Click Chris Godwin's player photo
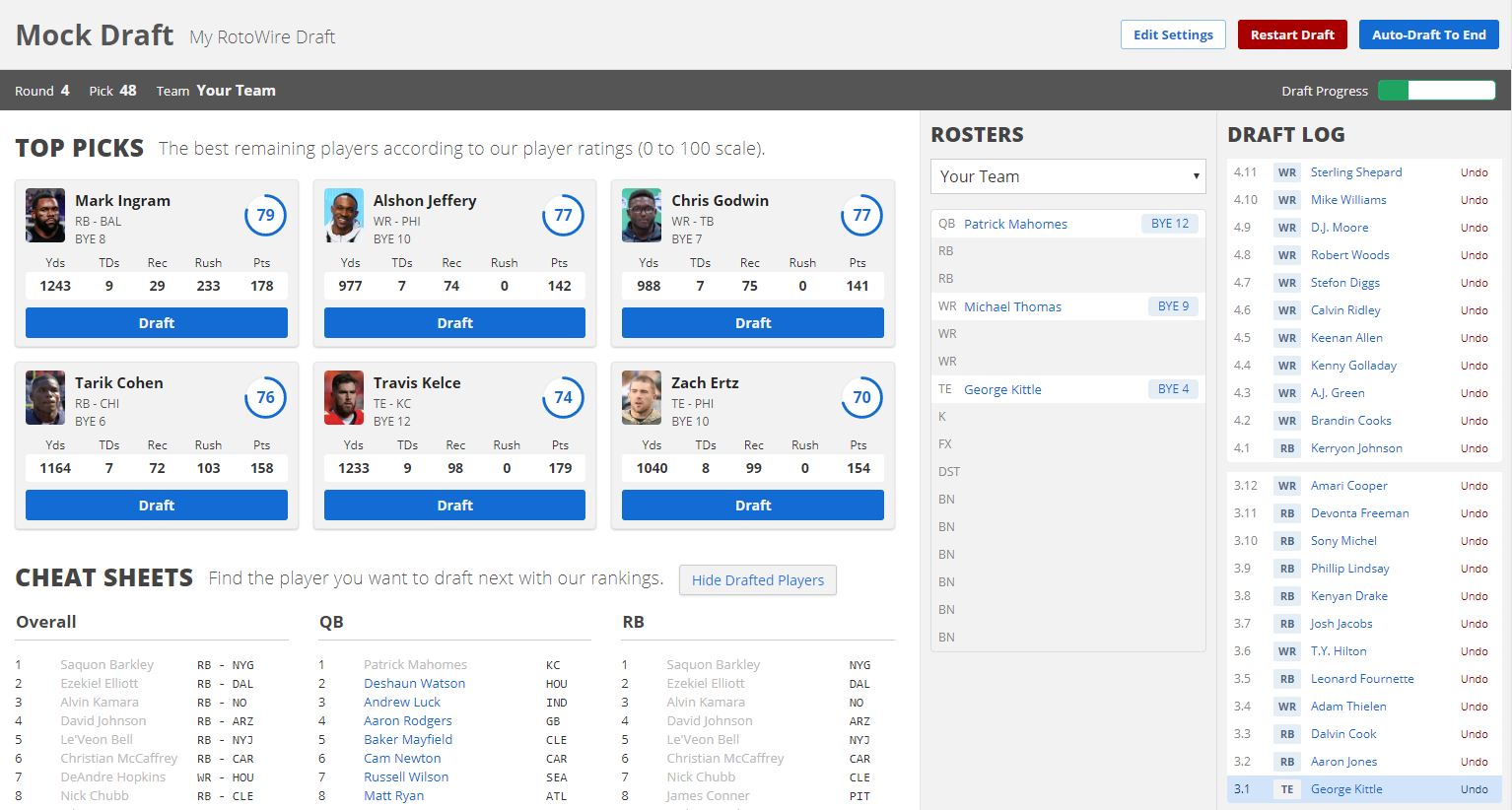 [x=642, y=215]
